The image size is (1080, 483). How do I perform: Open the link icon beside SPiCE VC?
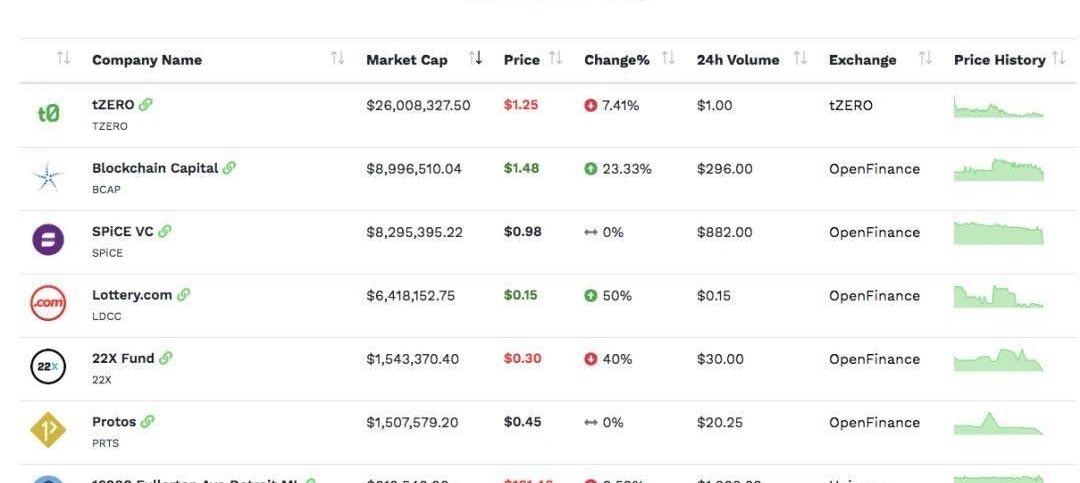165,232
